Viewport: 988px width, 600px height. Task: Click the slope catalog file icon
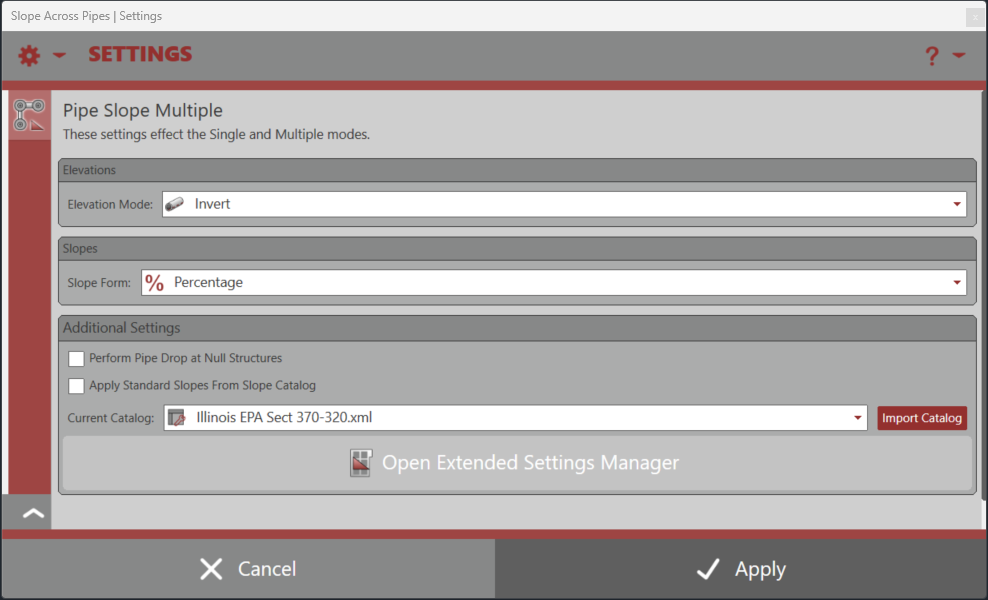pos(177,418)
